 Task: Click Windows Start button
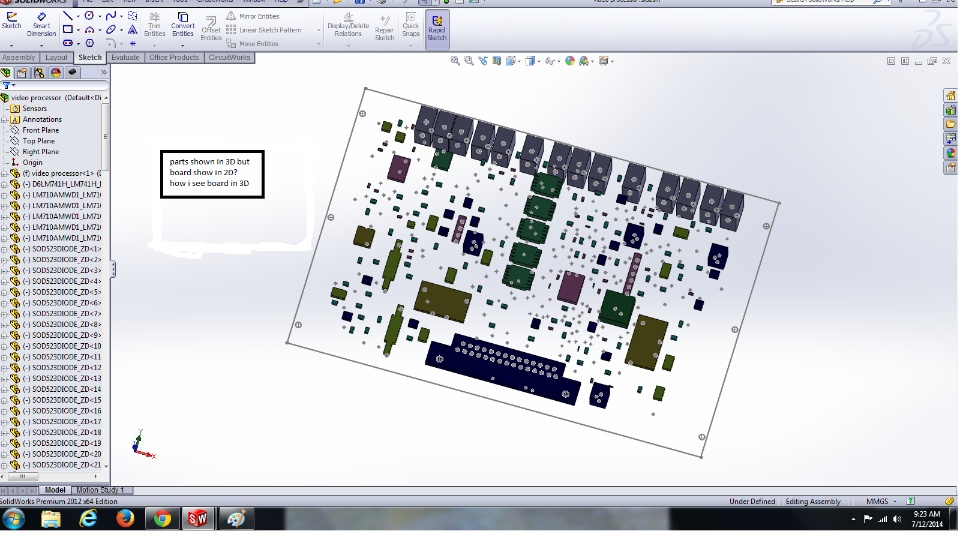point(13,519)
